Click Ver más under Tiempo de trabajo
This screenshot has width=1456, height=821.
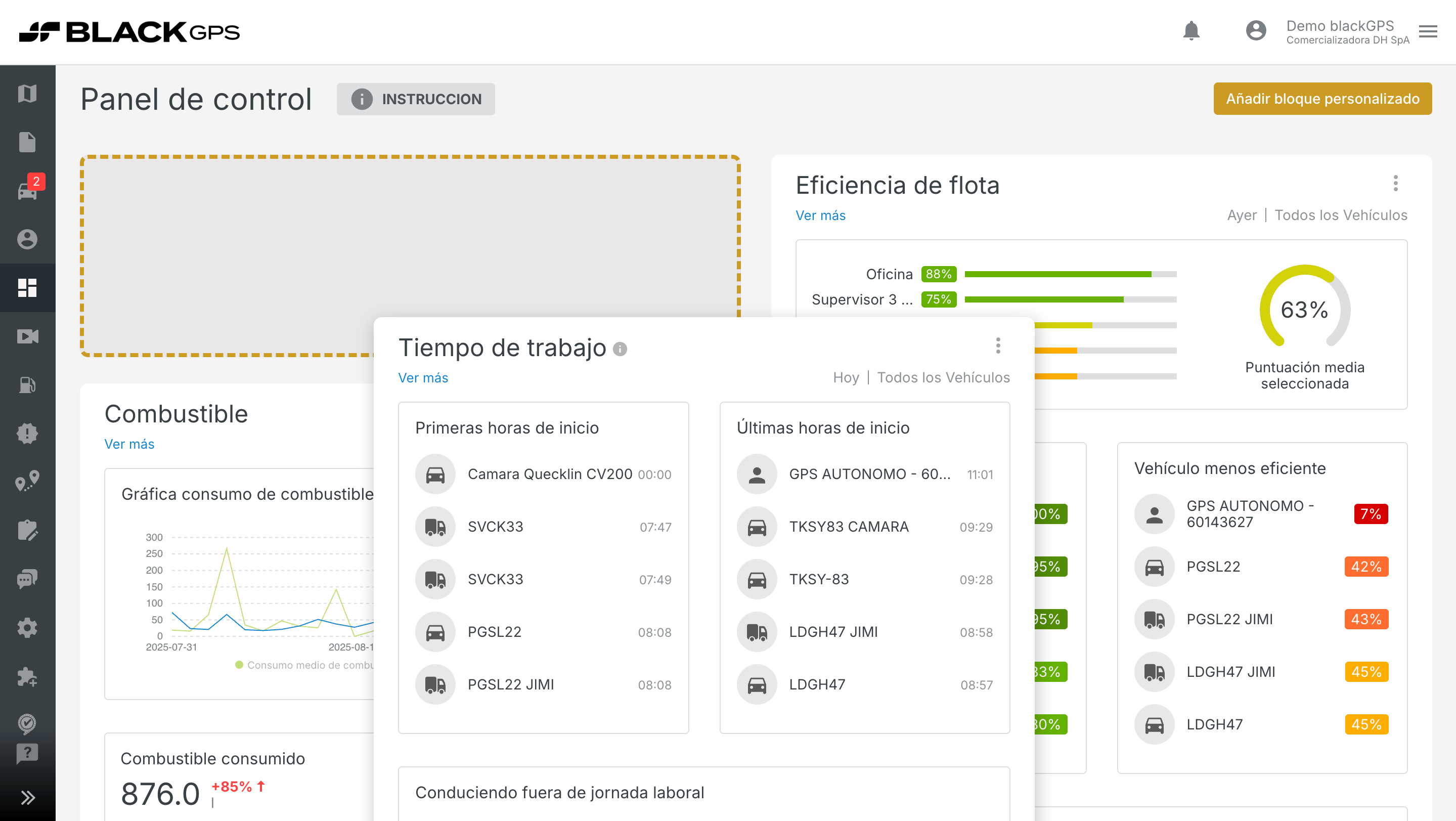point(423,378)
